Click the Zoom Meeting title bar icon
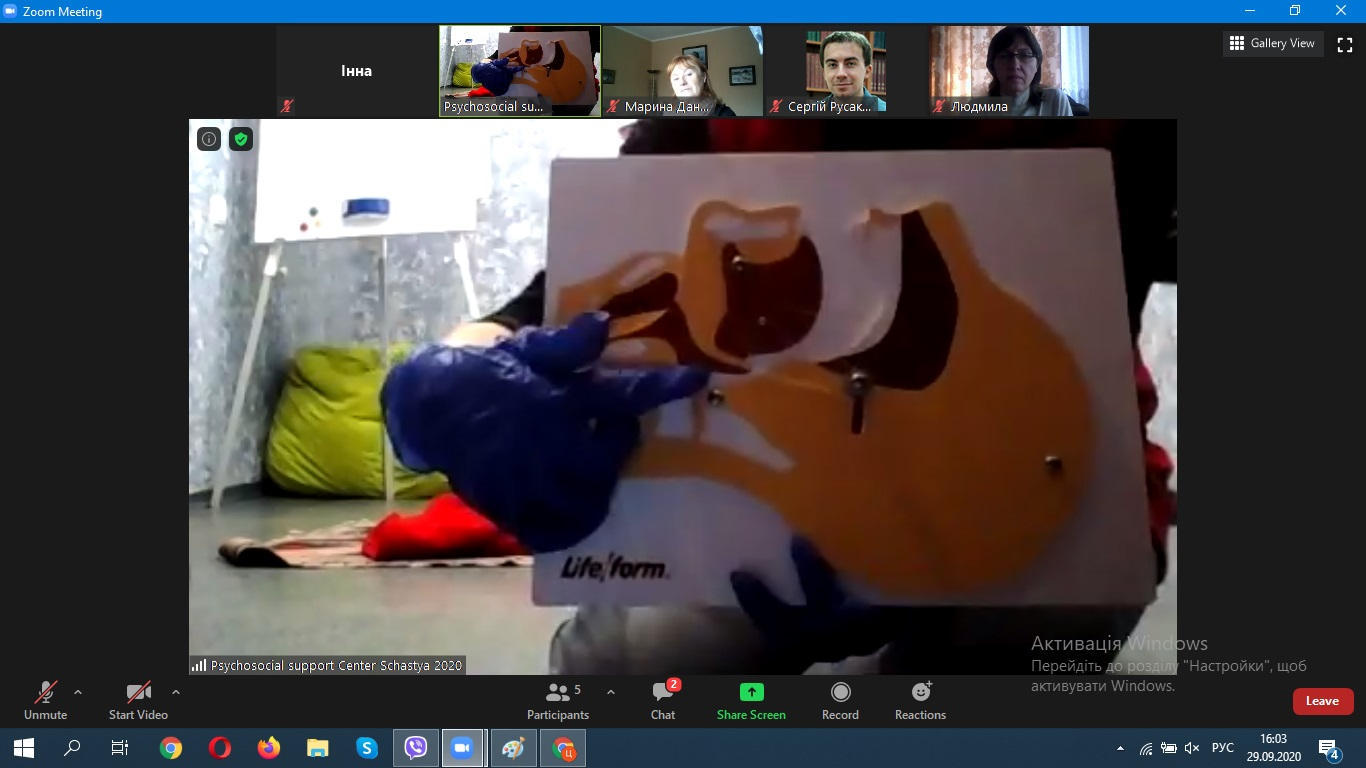This screenshot has width=1366, height=768. click(11, 11)
